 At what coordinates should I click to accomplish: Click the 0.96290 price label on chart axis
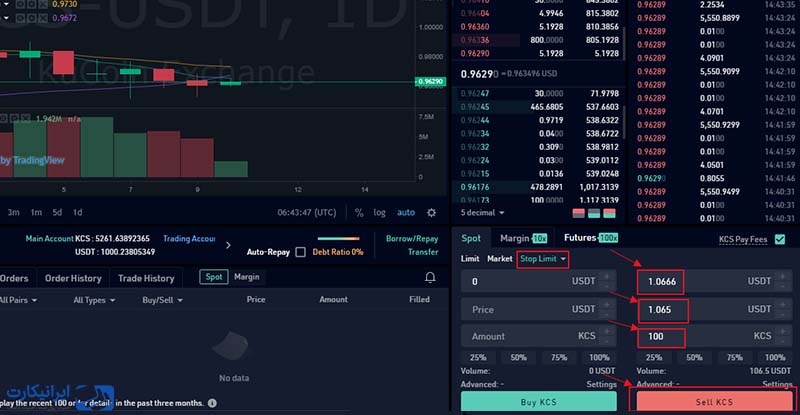pyautogui.click(x=431, y=82)
